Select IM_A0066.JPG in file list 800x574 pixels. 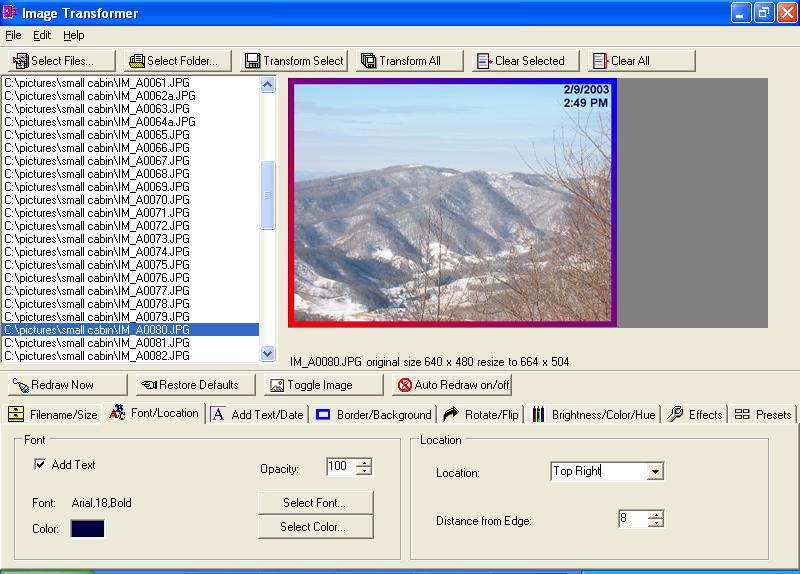(x=131, y=148)
